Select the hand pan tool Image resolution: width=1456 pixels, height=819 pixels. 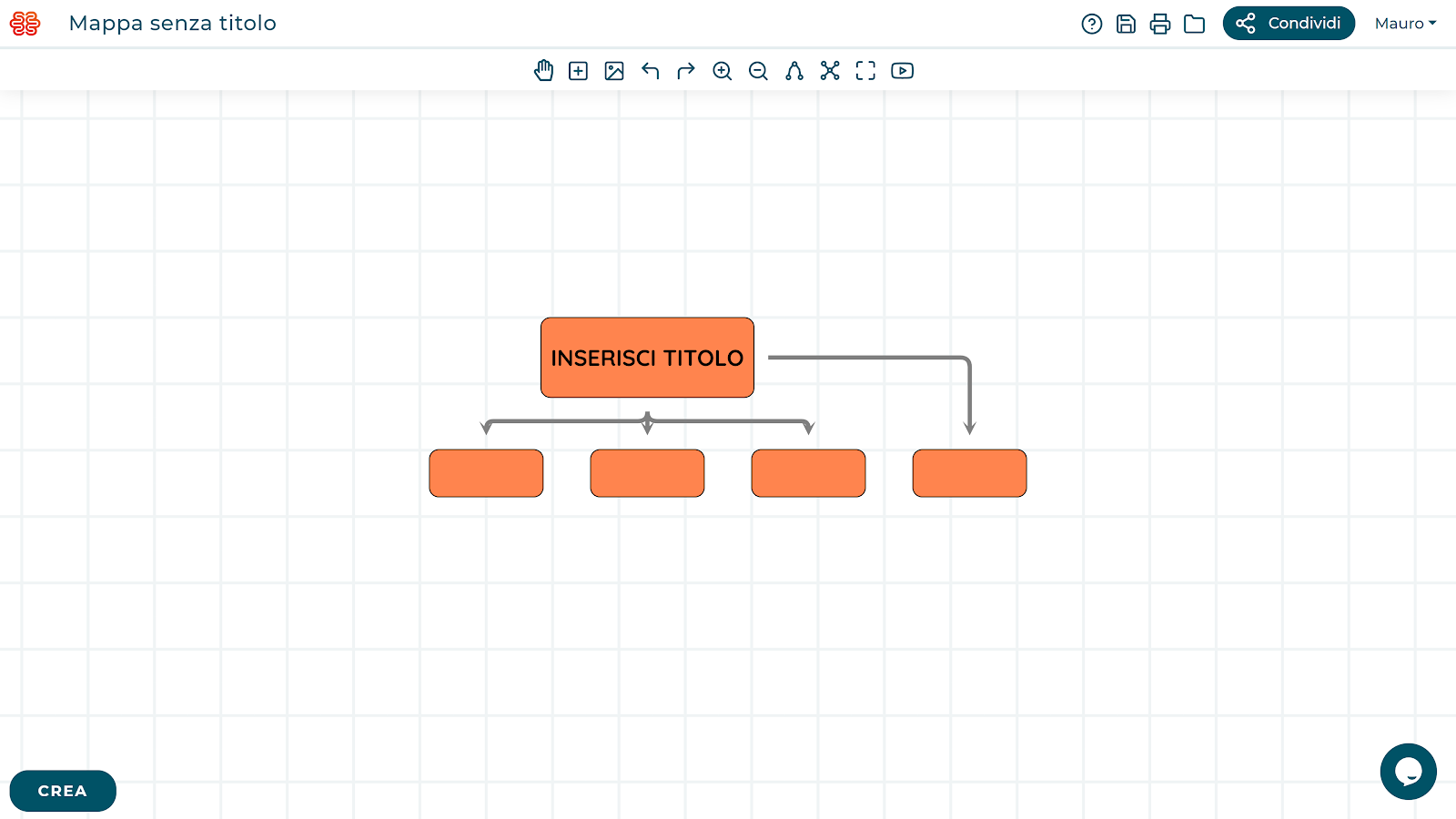coord(543,71)
